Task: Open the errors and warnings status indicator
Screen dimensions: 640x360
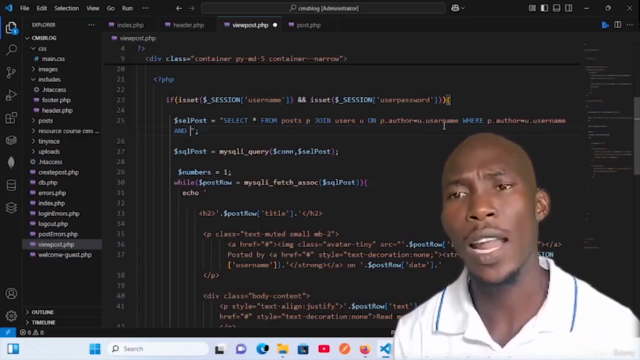Action: coord(32,332)
